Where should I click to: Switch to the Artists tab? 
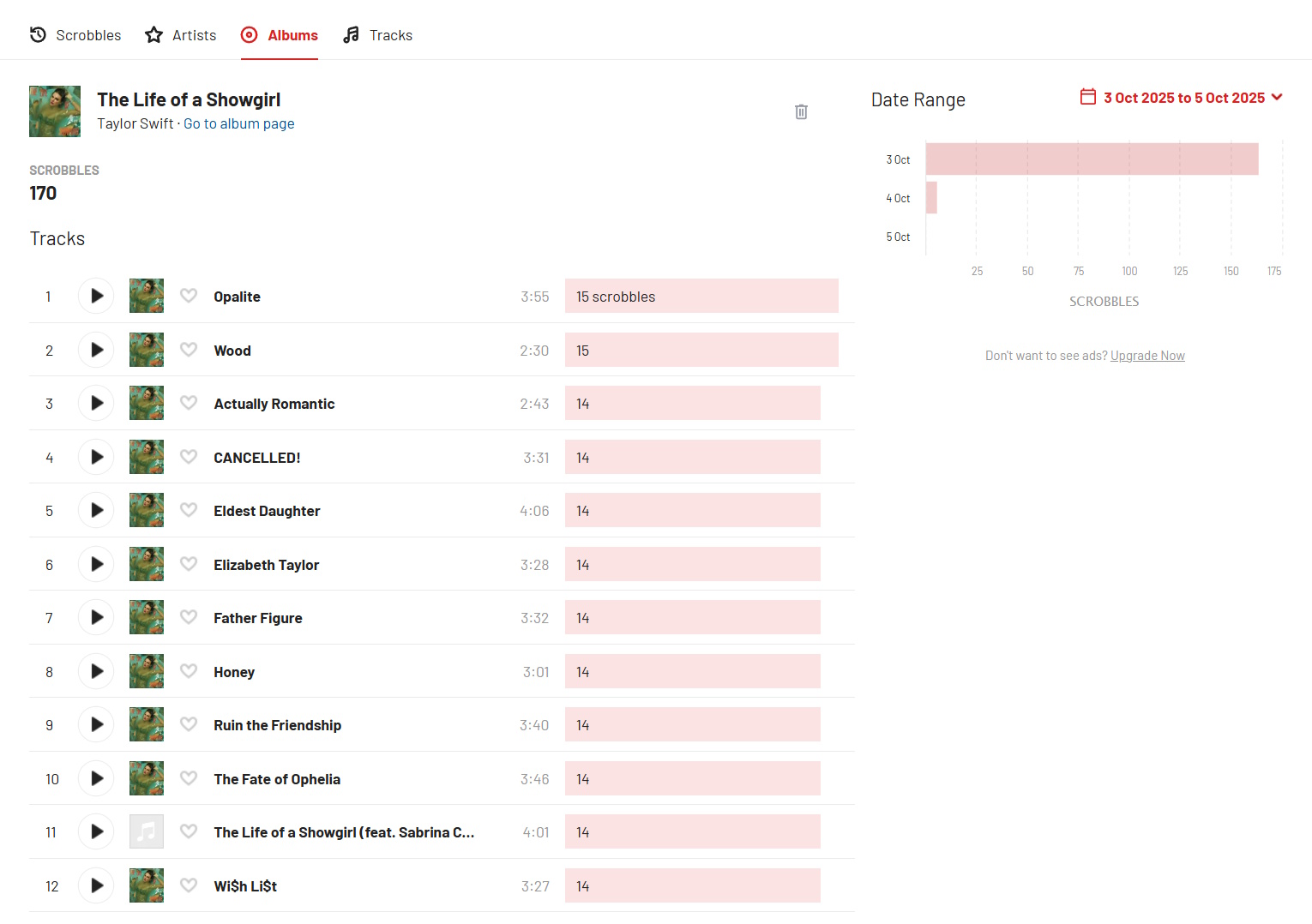[181, 35]
